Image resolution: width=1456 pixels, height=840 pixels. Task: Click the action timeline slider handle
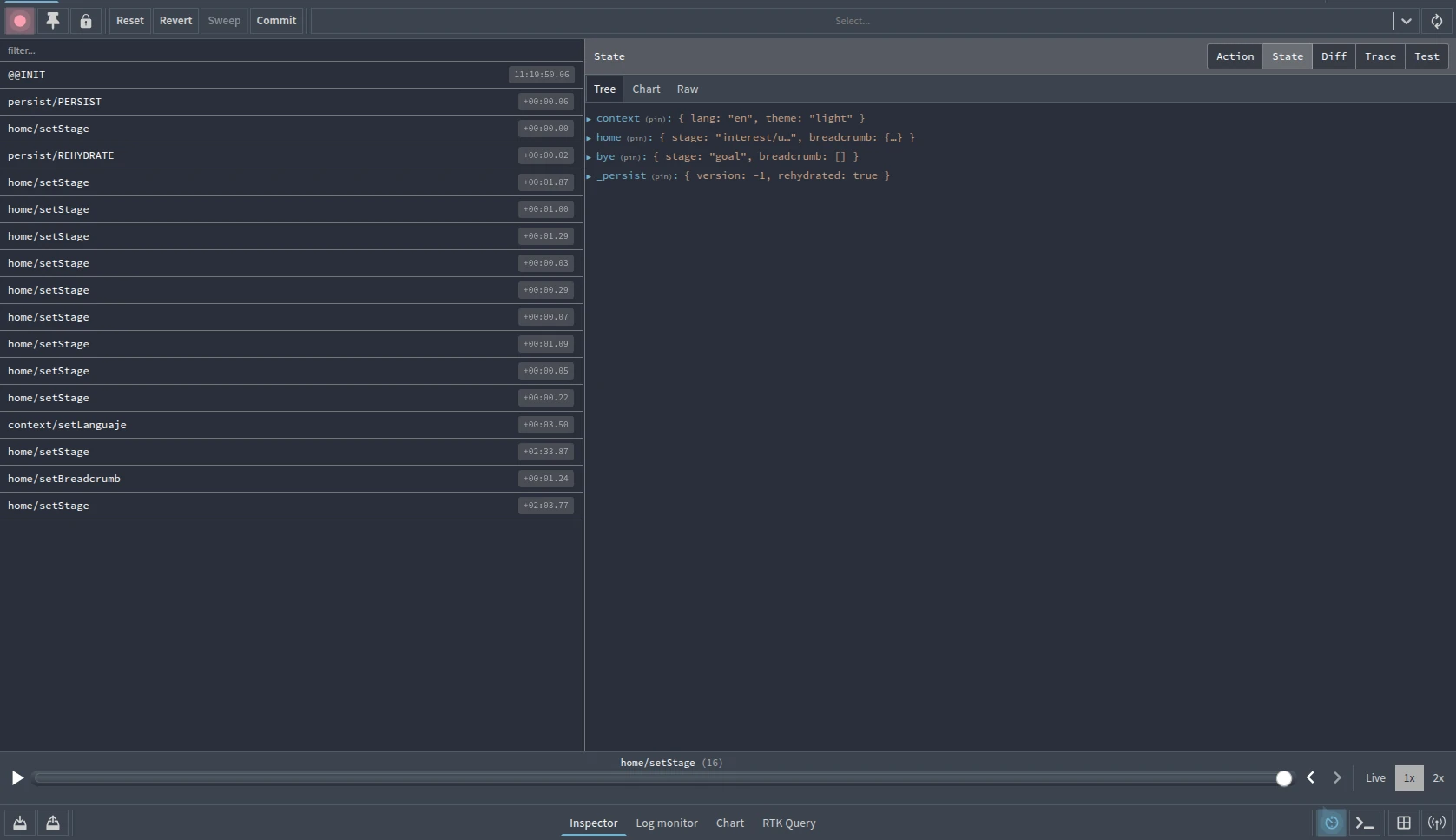pyautogui.click(x=1283, y=778)
